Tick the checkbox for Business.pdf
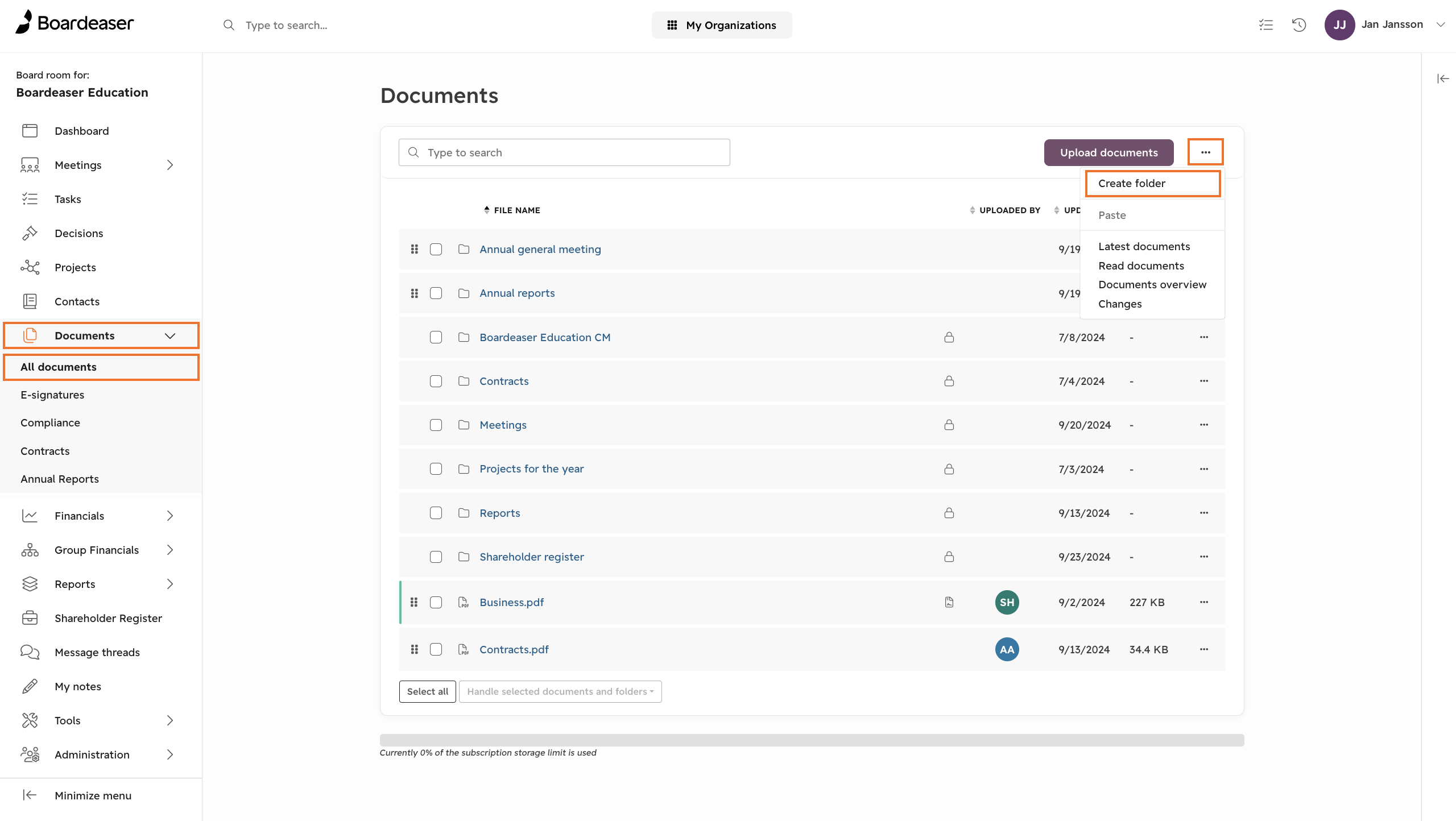1456x821 pixels. click(x=436, y=602)
